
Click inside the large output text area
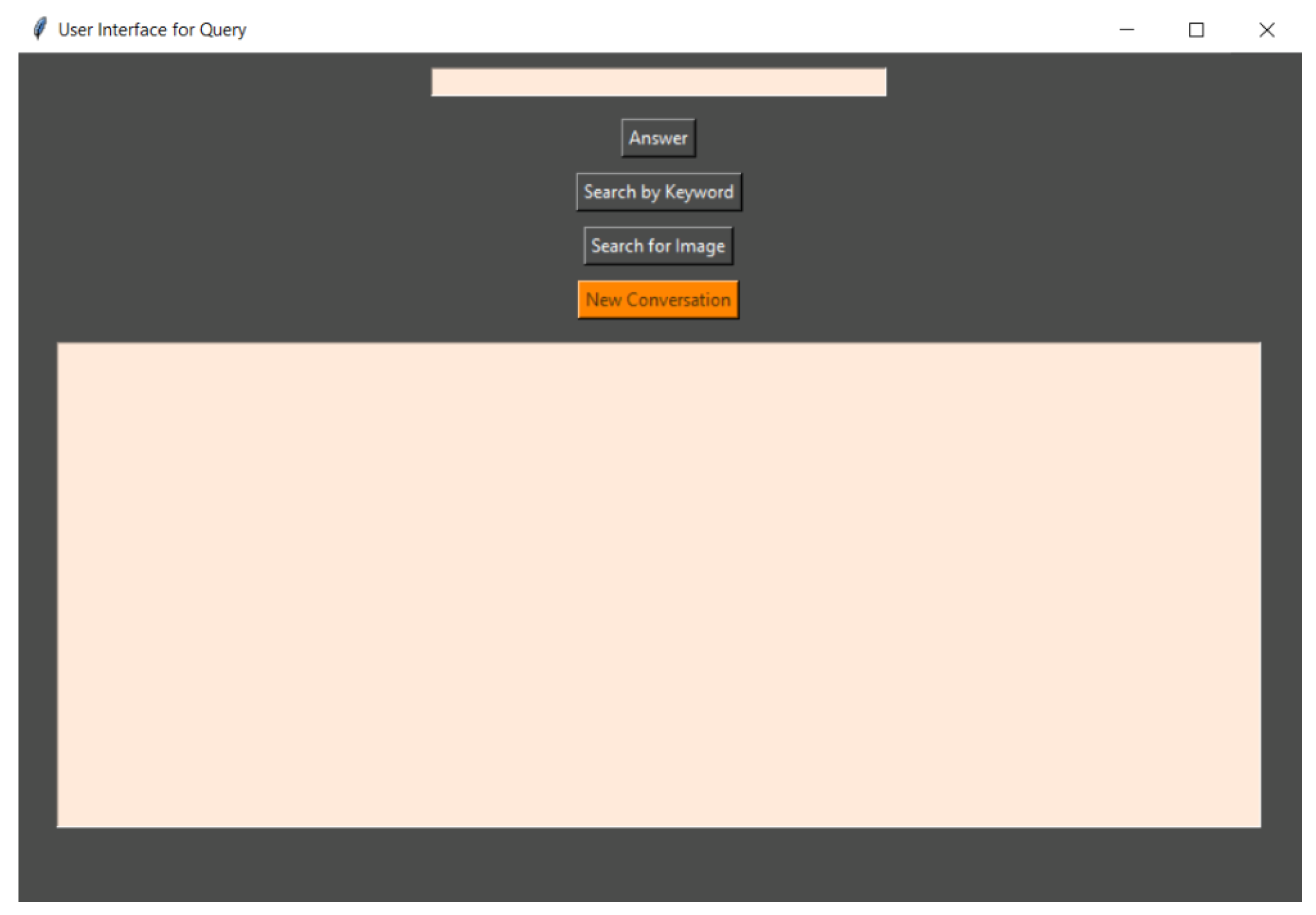point(658,585)
